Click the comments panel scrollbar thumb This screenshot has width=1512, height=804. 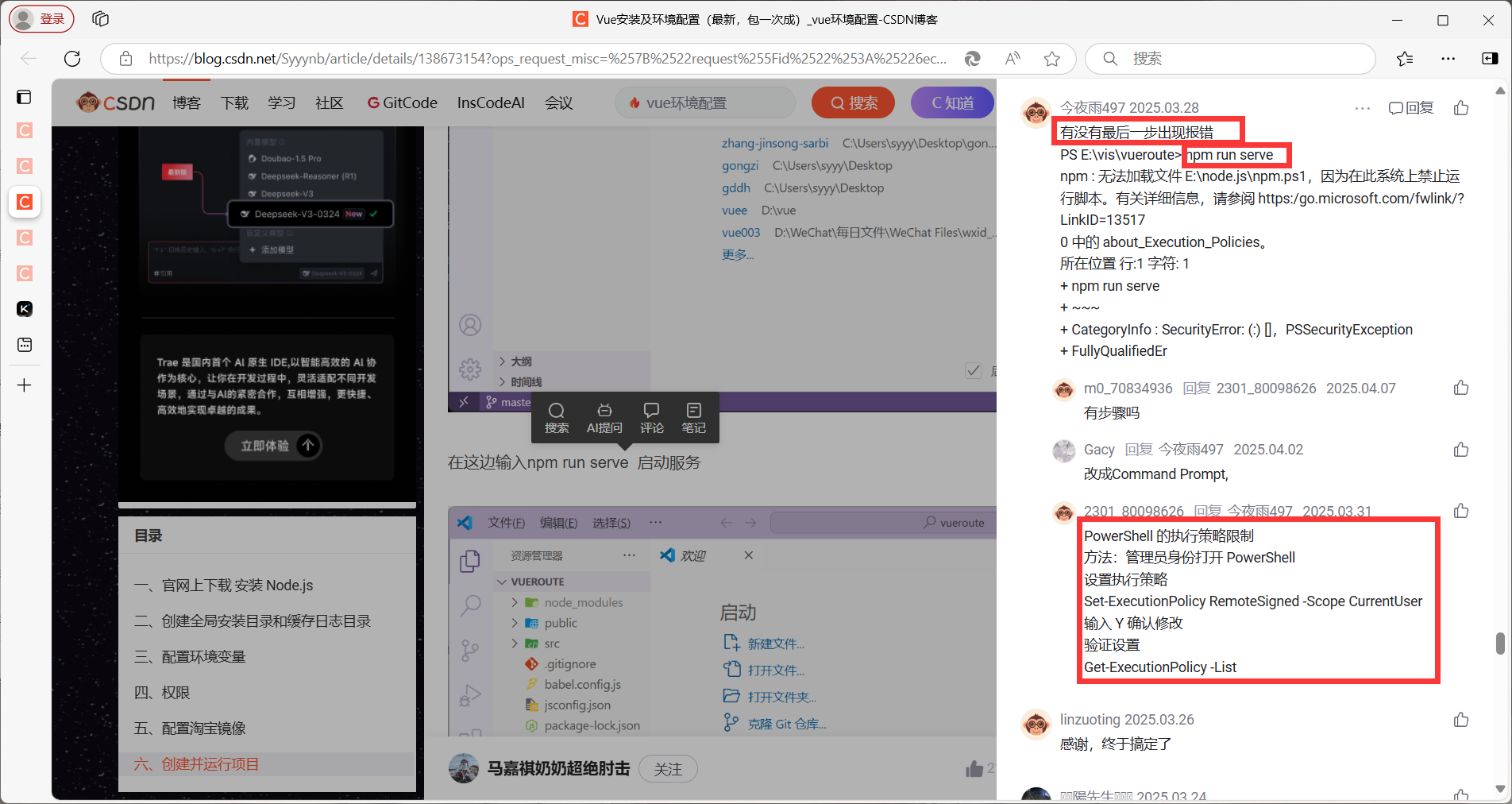[1500, 644]
